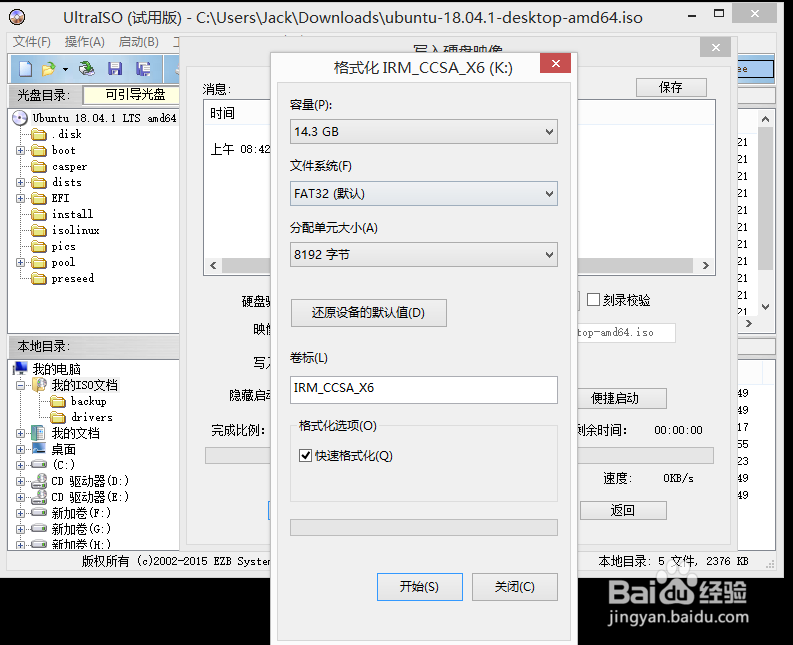Screen dimensions: 793x645
Task: Click the Open CD/DVD toolbar icon
Action: [86, 69]
